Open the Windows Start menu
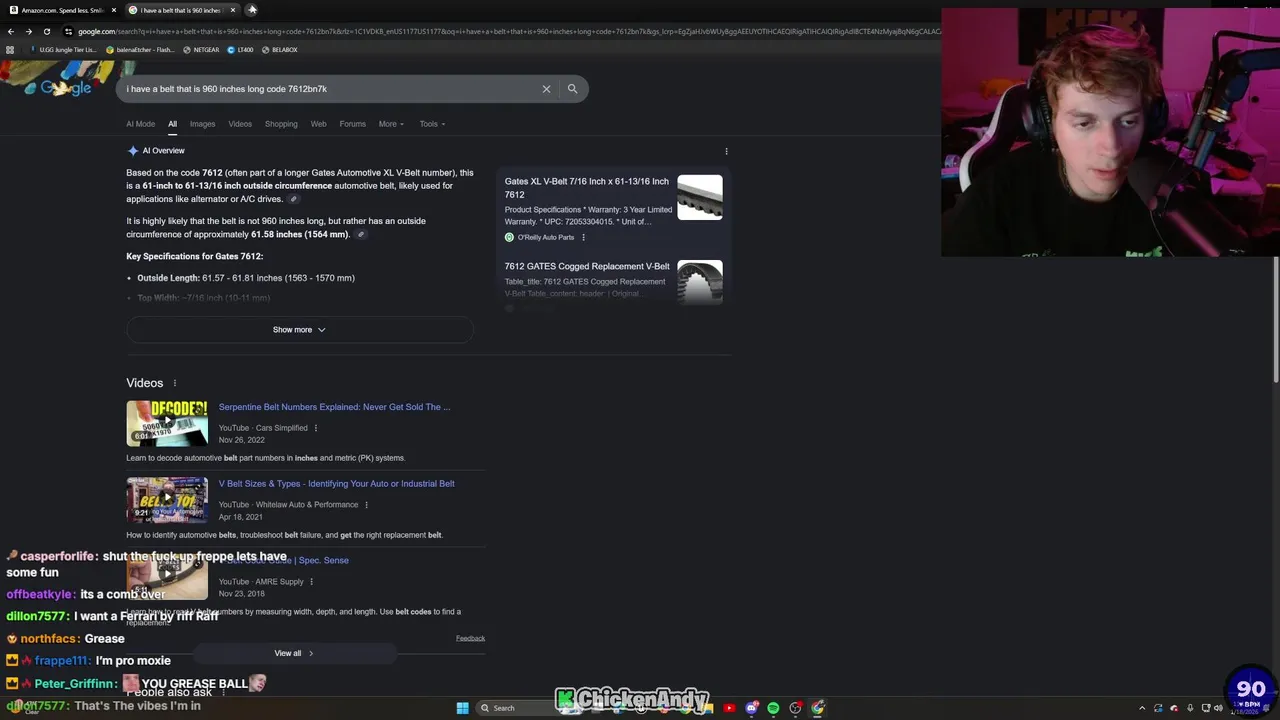1280x720 pixels. tap(462, 708)
